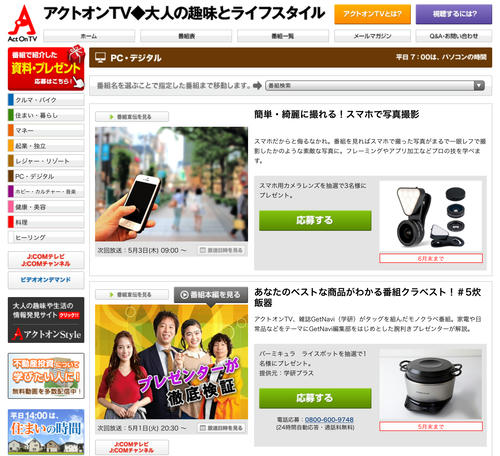The height and width of the screenshot is (456, 500).
Task: Click 平日7:00は、パソコンの時間 header text
Action: point(441,57)
